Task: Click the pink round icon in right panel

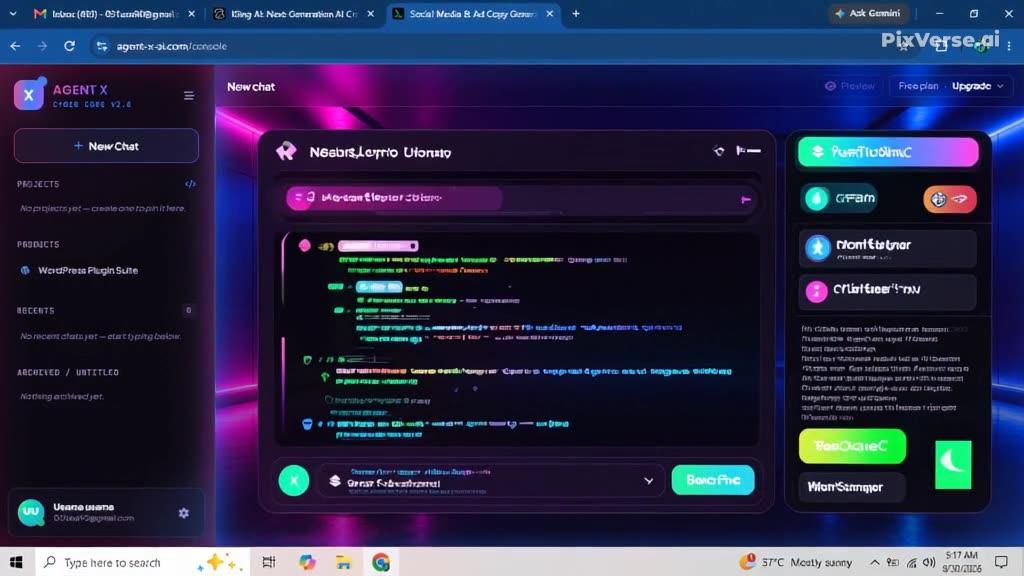Action: pyautogui.click(x=816, y=291)
